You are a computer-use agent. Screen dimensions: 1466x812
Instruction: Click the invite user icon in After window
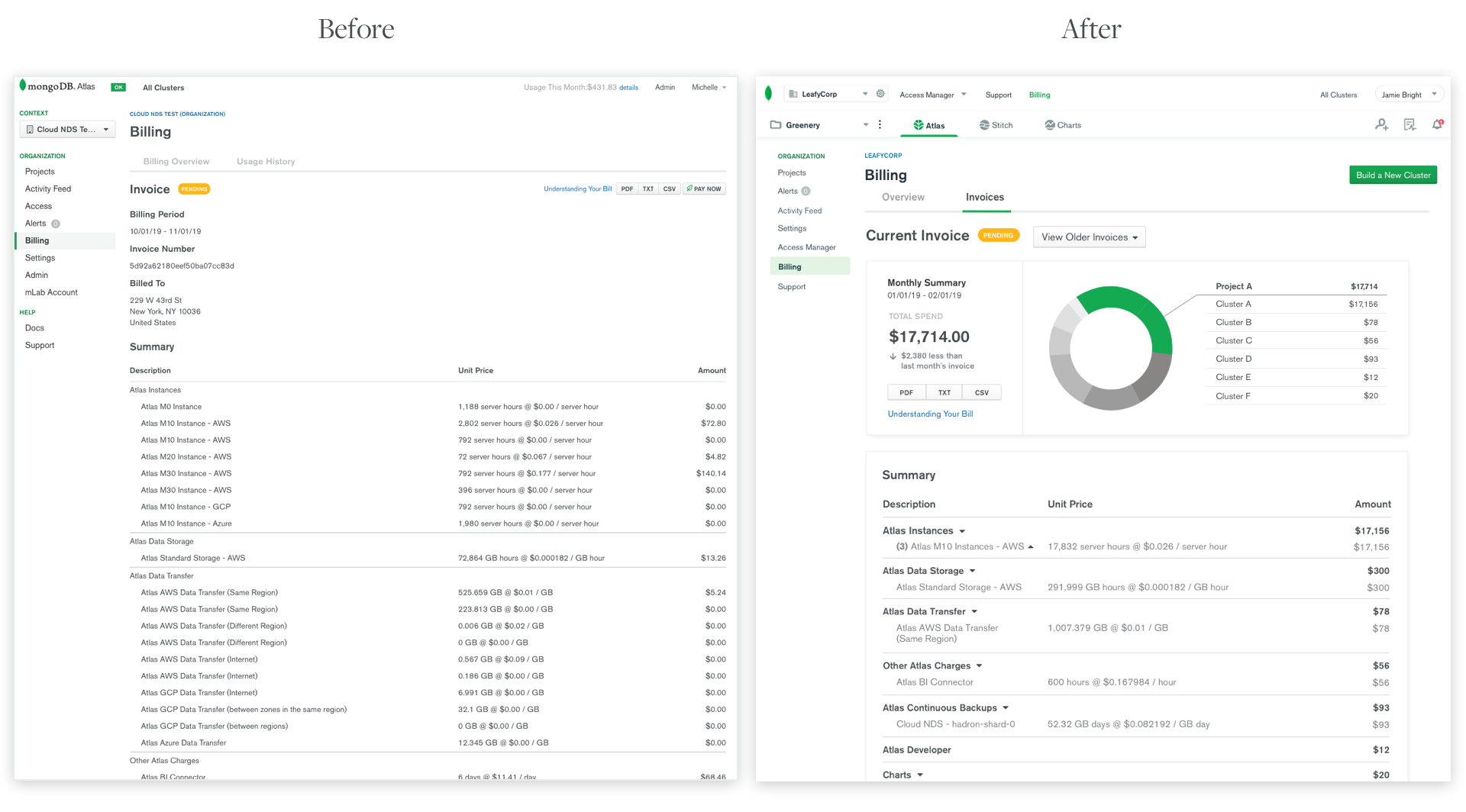1381,124
